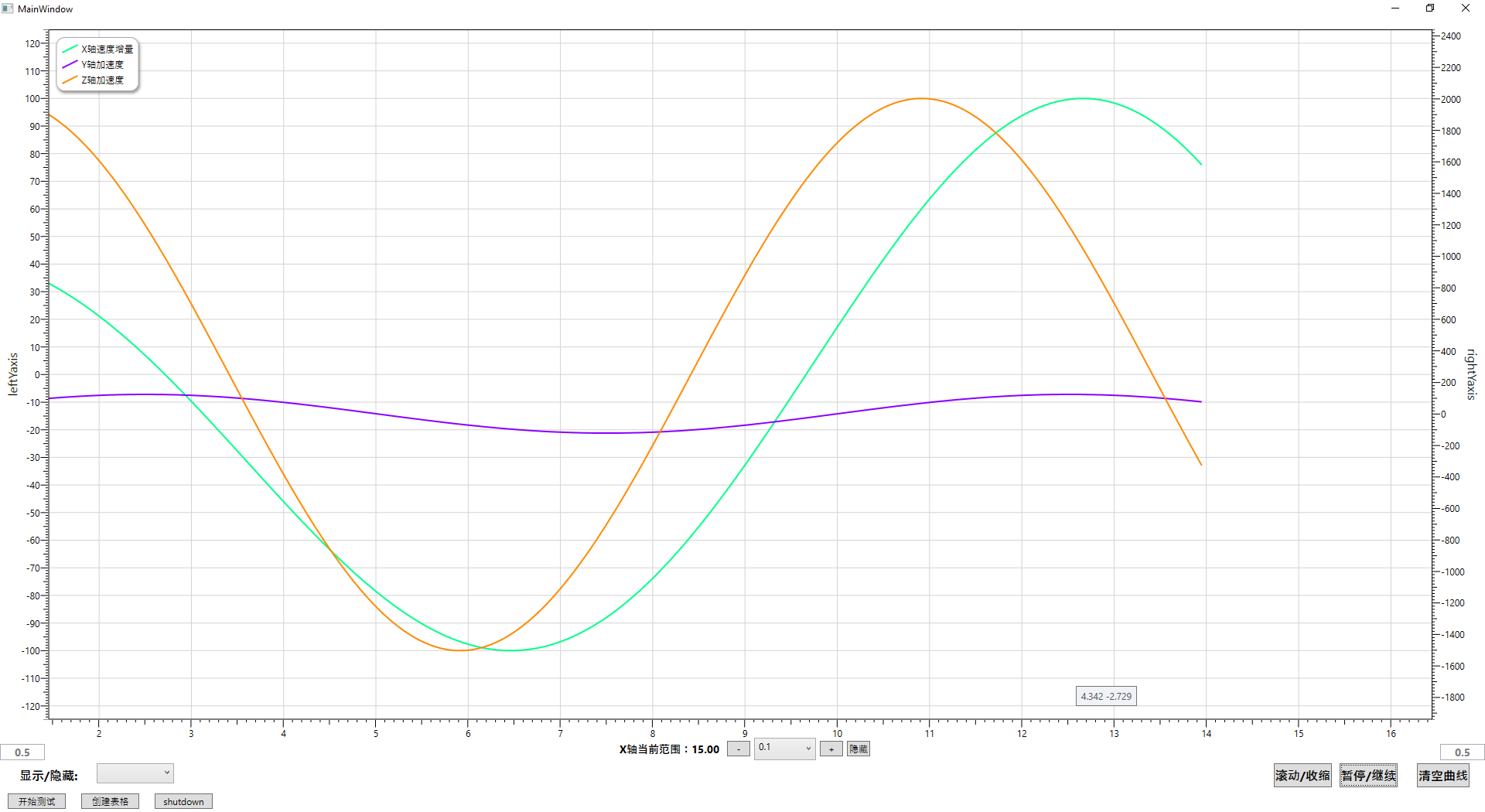Click the MainWindow application icon
Viewport: 1485px width, 812px height.
[8, 9]
